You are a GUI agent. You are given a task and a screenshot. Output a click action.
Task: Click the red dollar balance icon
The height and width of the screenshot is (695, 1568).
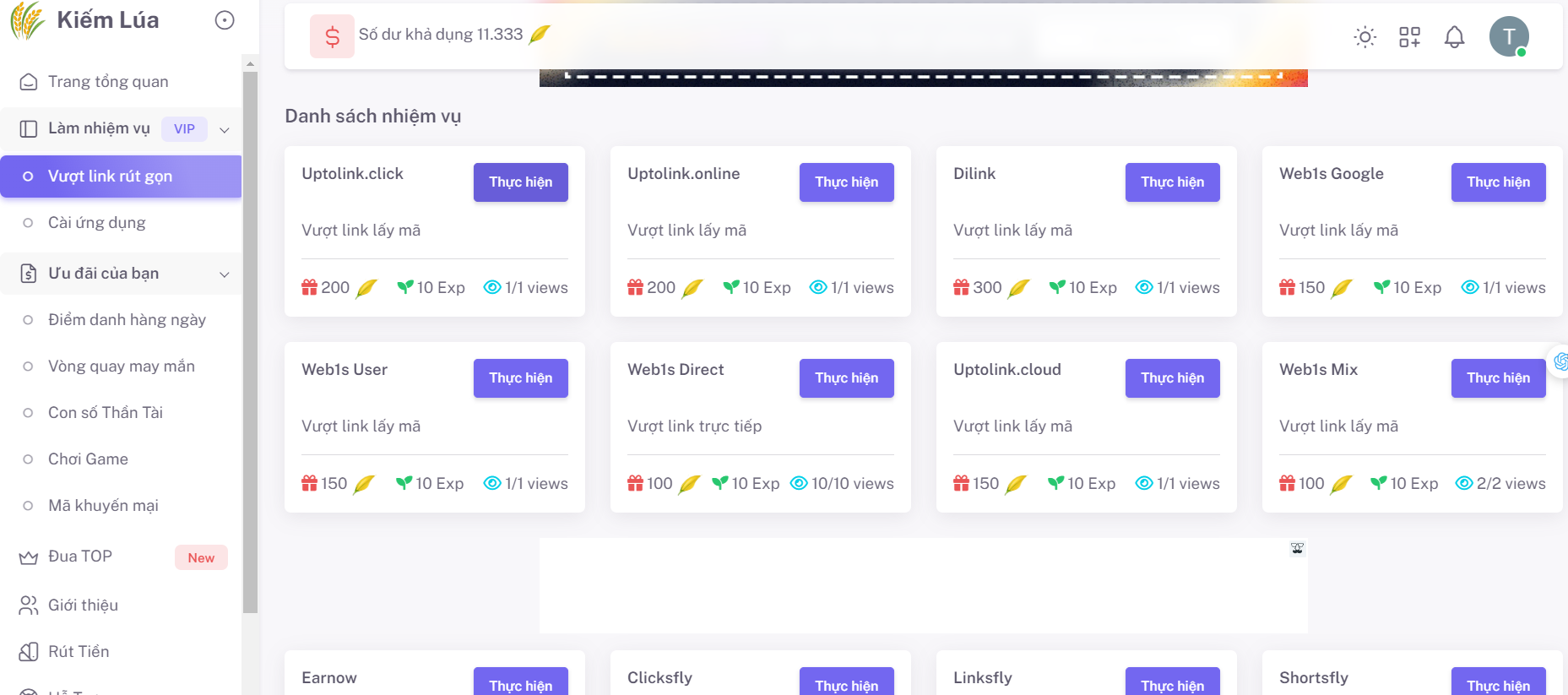tap(332, 36)
